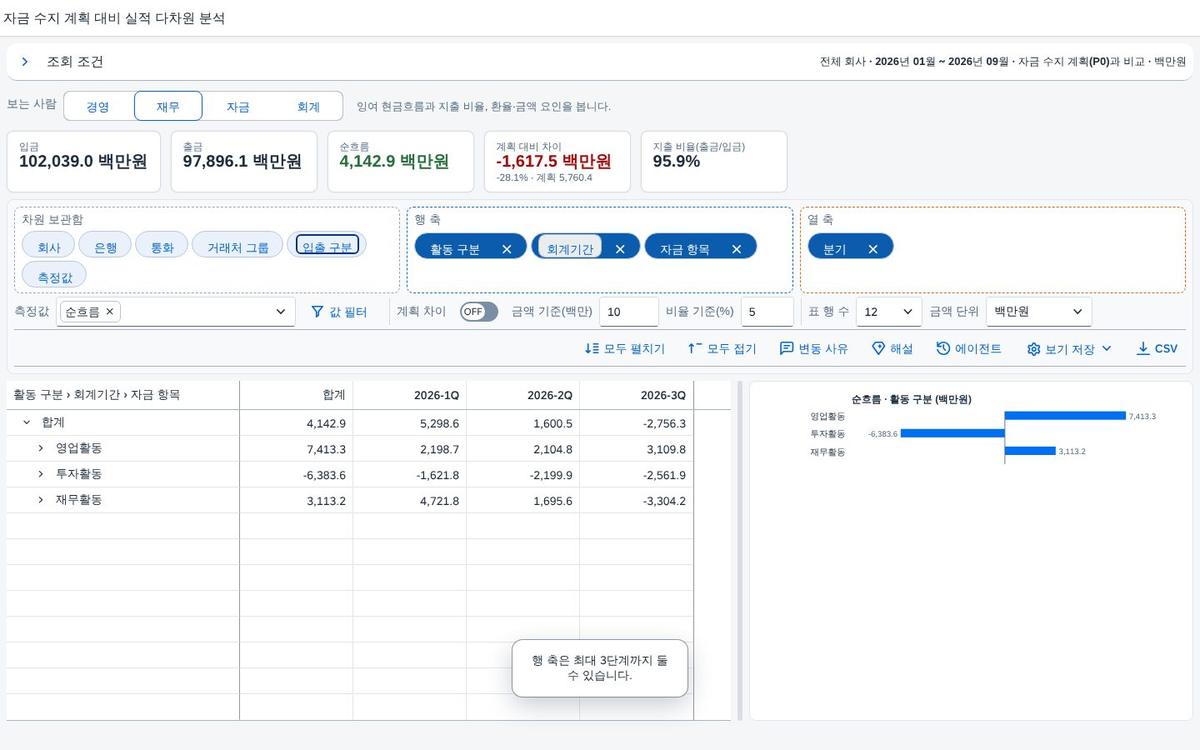Click the 7,413.3 영업활동 total cell

pos(297,449)
